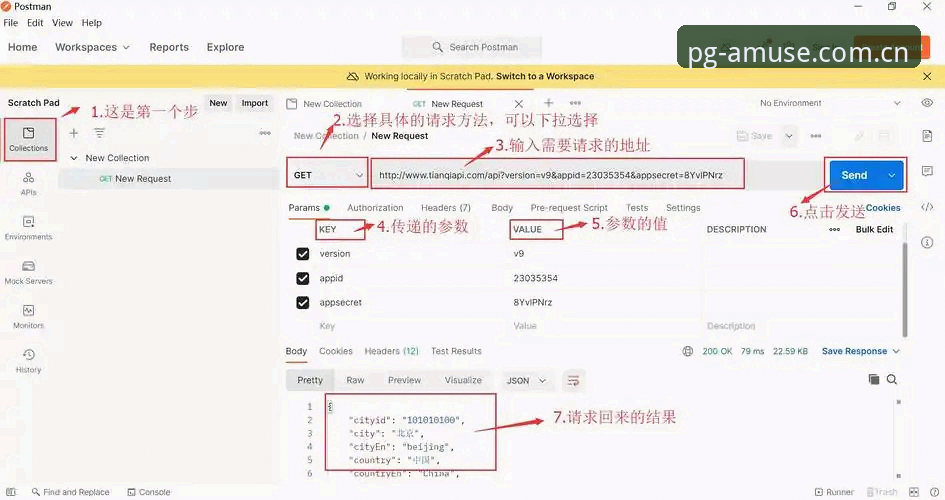Viewport: 945px width, 500px height.
Task: Expand the Workspaces dropdown
Action: point(92,47)
